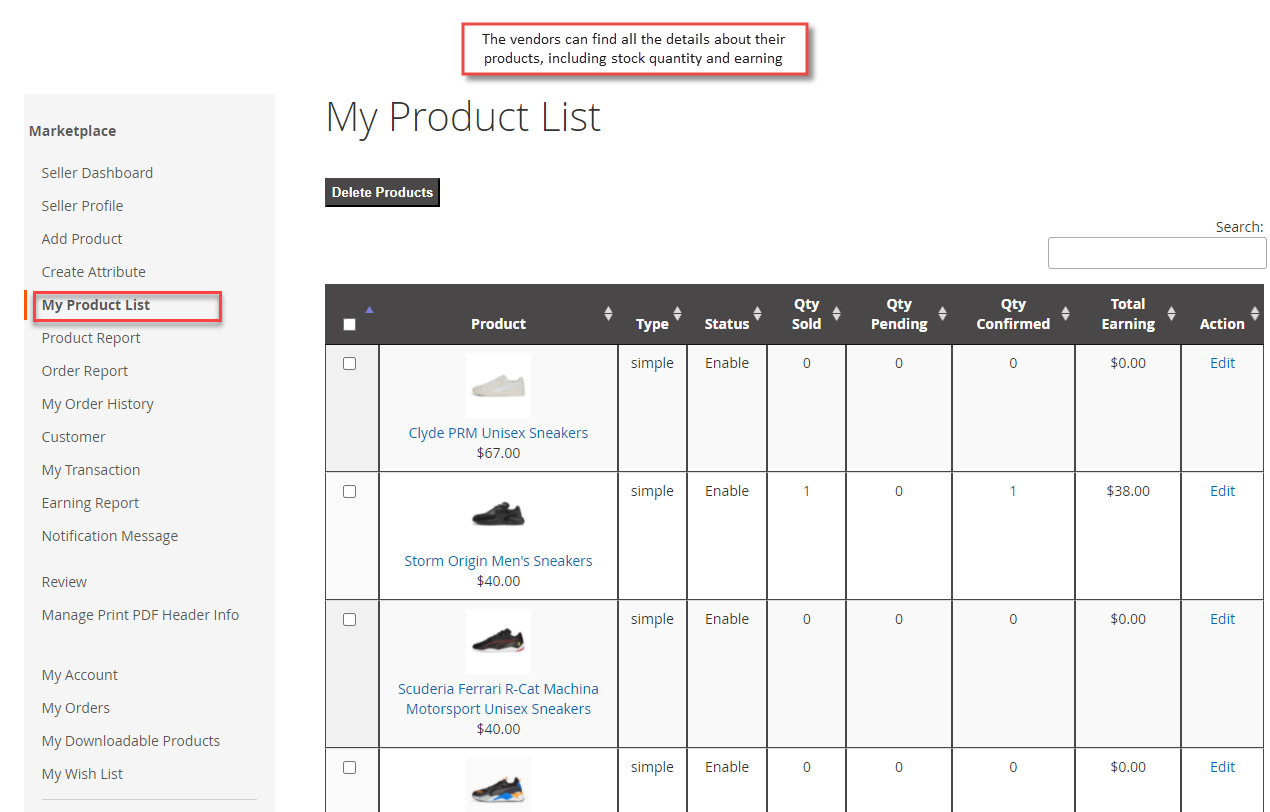Screen dimensions: 1270x812
Task: Open Product Report in sidebar
Action: 91,338
